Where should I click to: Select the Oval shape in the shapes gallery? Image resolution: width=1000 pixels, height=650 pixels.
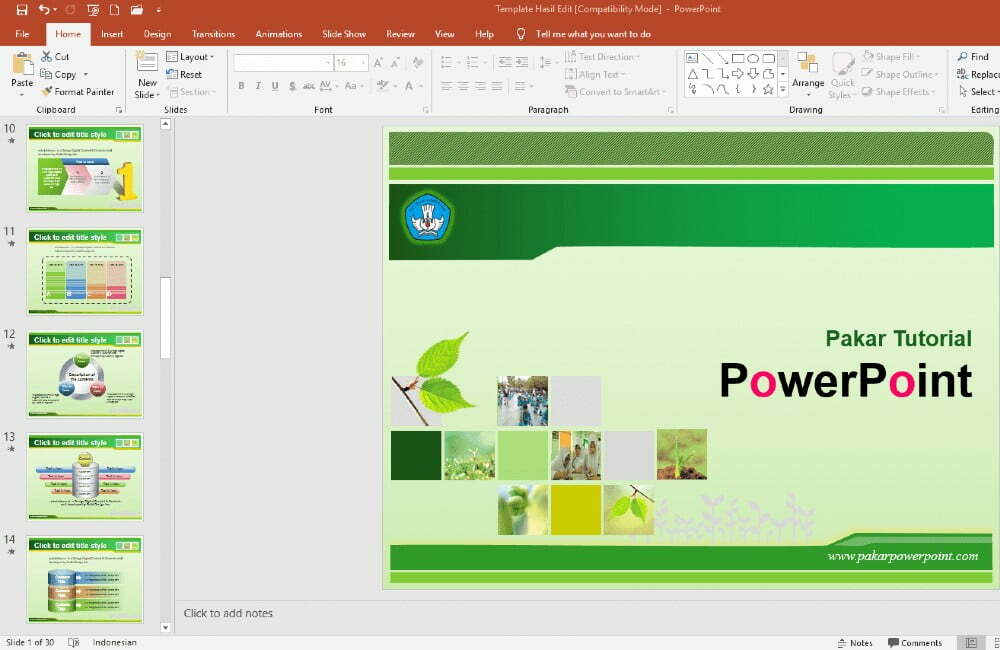pyautogui.click(x=753, y=58)
